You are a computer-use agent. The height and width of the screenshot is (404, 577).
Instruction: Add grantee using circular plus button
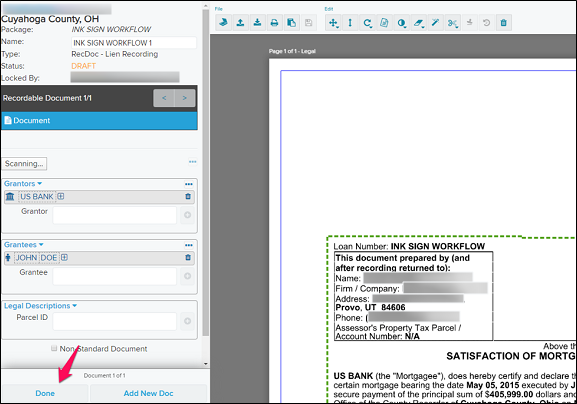click(x=187, y=276)
